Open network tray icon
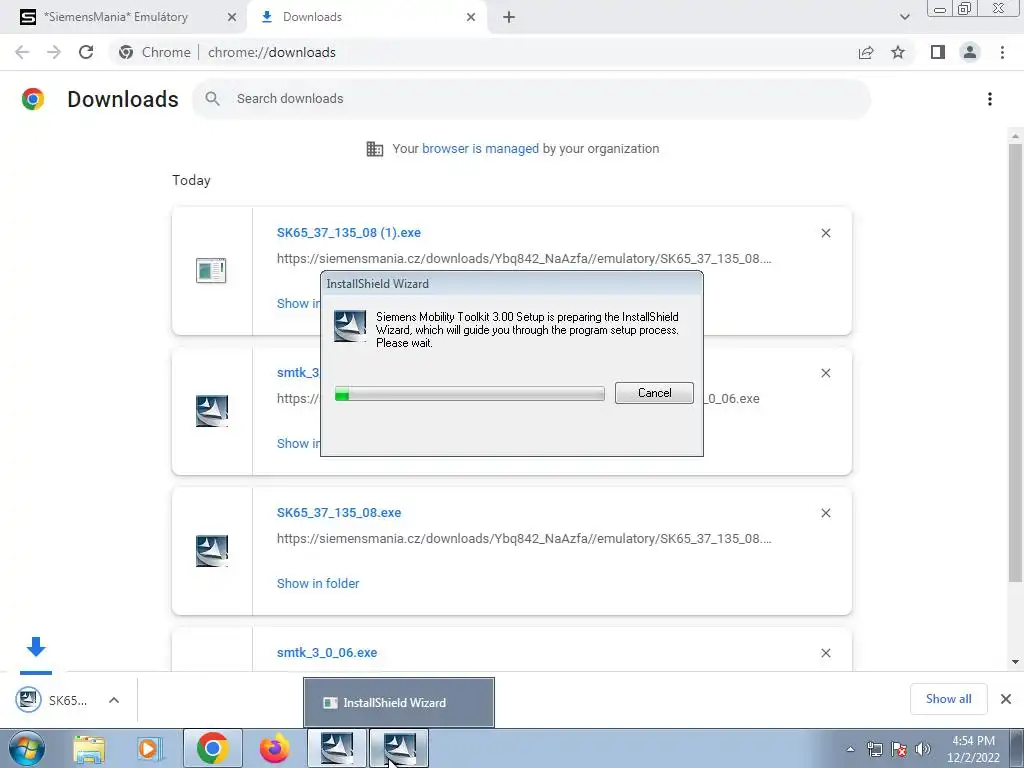Screen dimensions: 1024x768 [874, 749]
